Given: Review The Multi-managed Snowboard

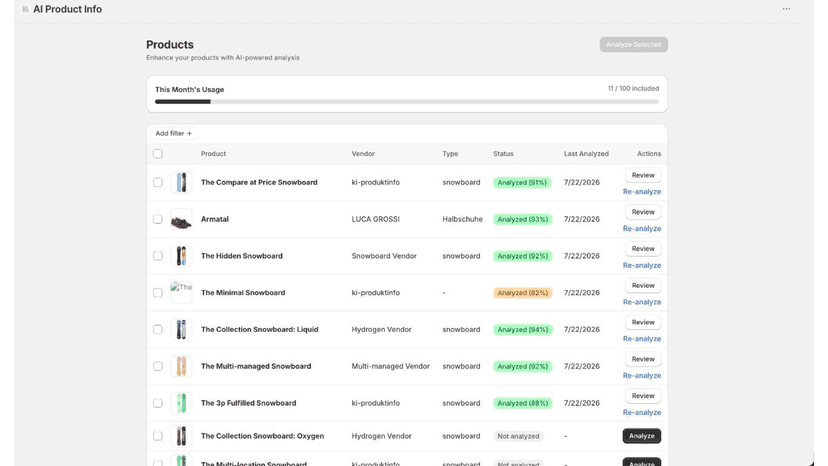Looking at the screenshot, I should point(643,359).
